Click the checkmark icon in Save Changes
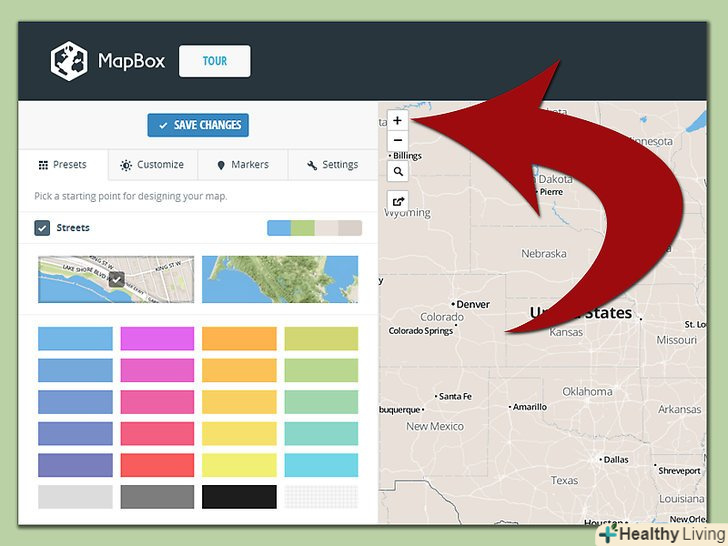Image resolution: width=728 pixels, height=546 pixels. (163, 125)
